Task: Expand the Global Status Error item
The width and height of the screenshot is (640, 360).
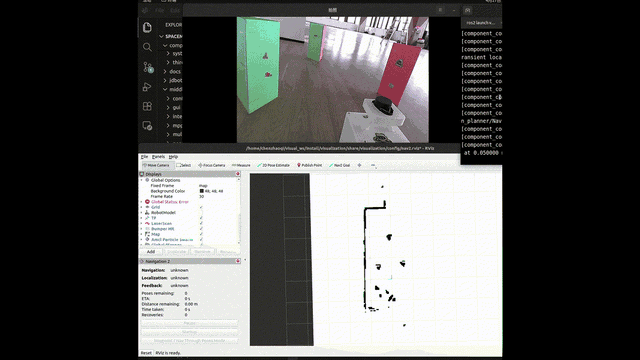Action: 142,202
